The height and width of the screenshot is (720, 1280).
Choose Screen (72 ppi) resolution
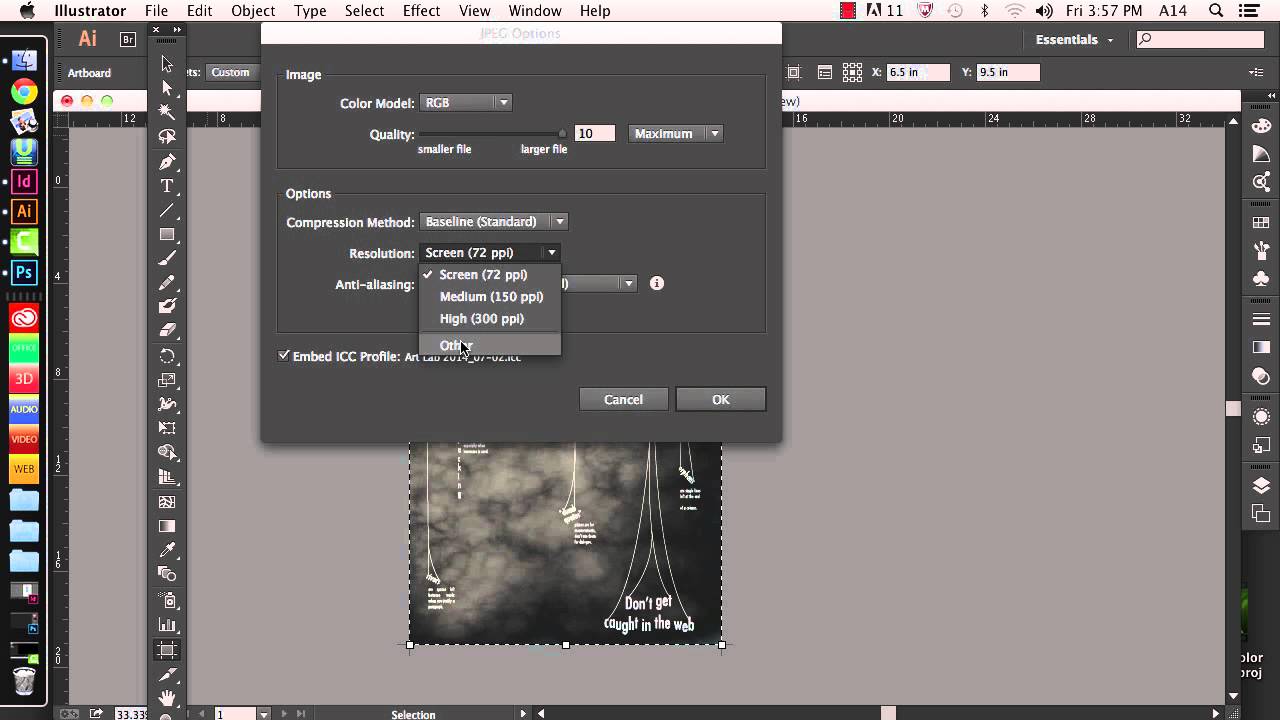[490, 274]
